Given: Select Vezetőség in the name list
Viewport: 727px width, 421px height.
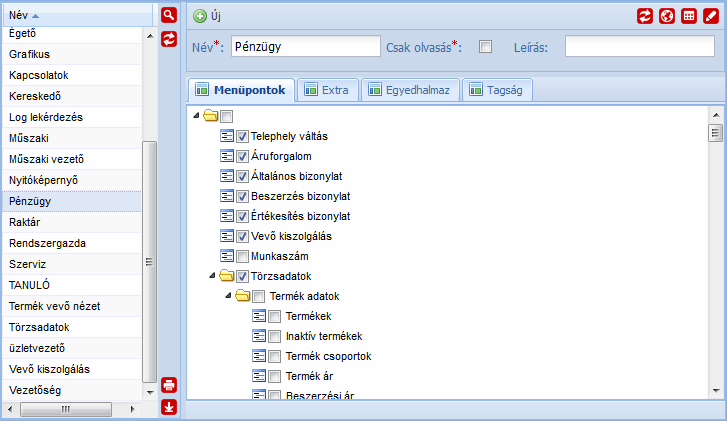Looking at the screenshot, I should click(x=72, y=390).
